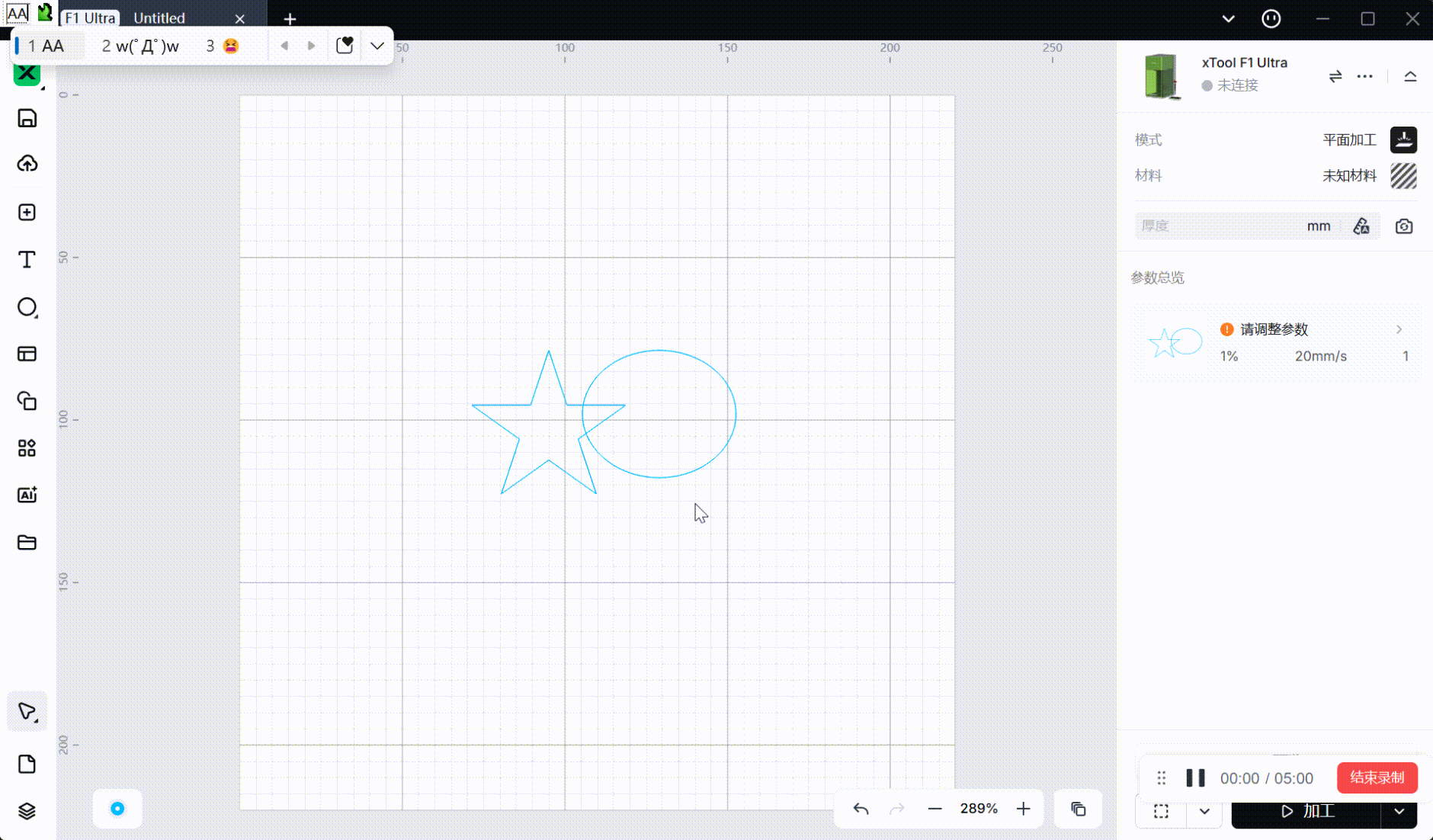Click the cloud upload icon
This screenshot has width=1433, height=840.
[27, 165]
